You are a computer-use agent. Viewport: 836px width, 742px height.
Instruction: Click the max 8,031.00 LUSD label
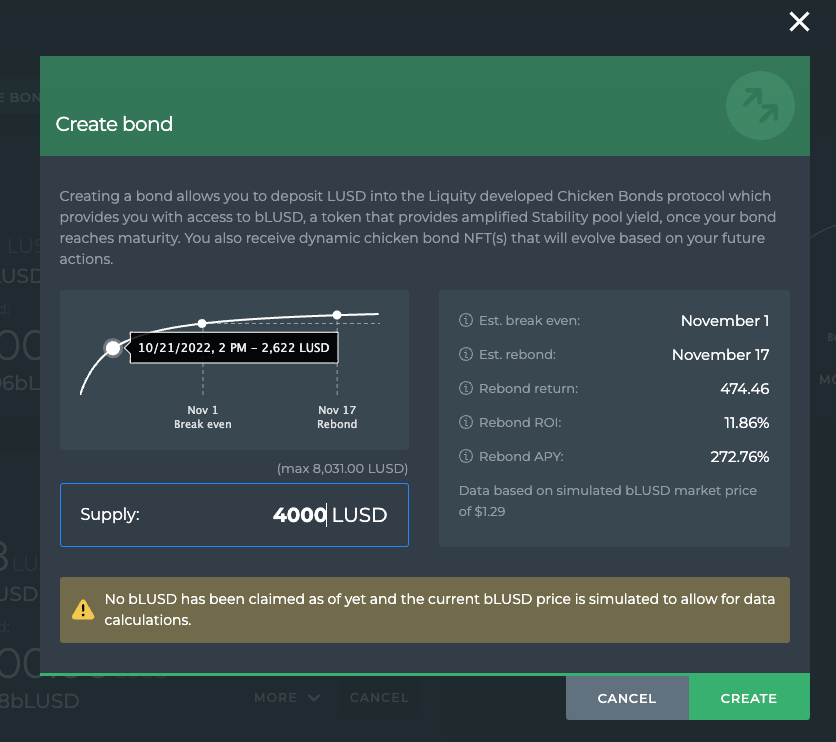342,469
